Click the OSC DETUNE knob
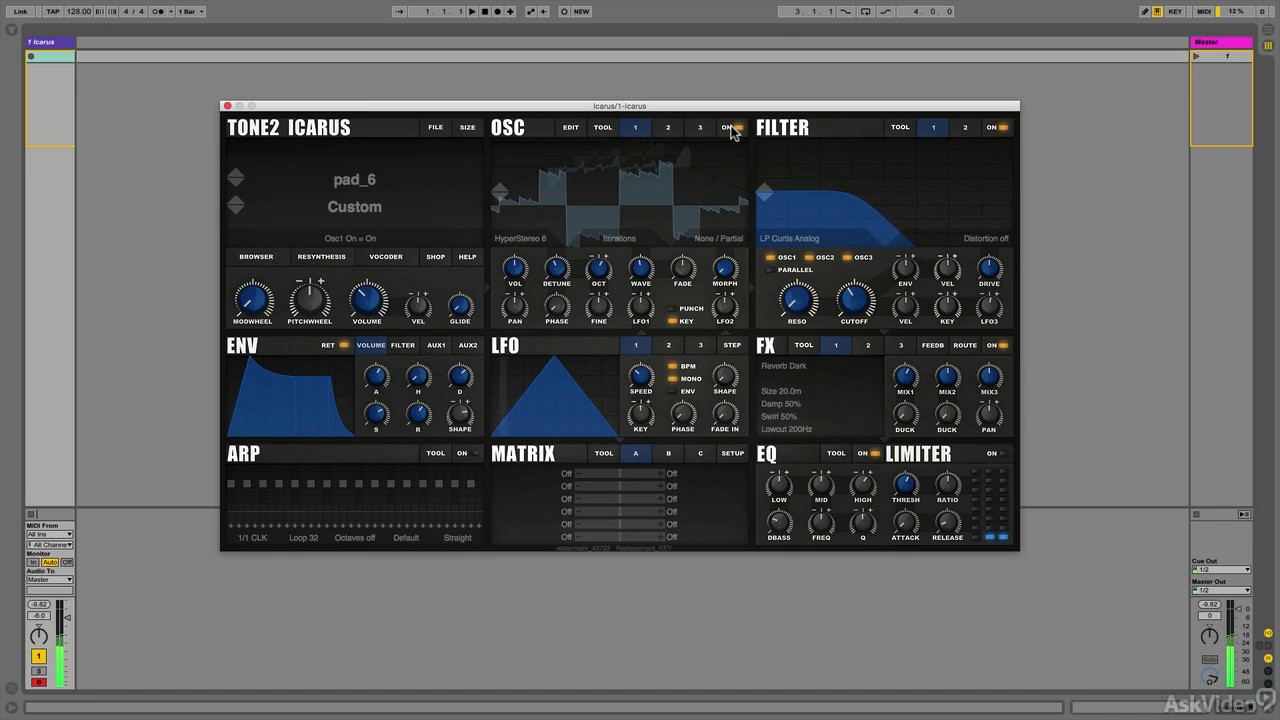 [557, 268]
